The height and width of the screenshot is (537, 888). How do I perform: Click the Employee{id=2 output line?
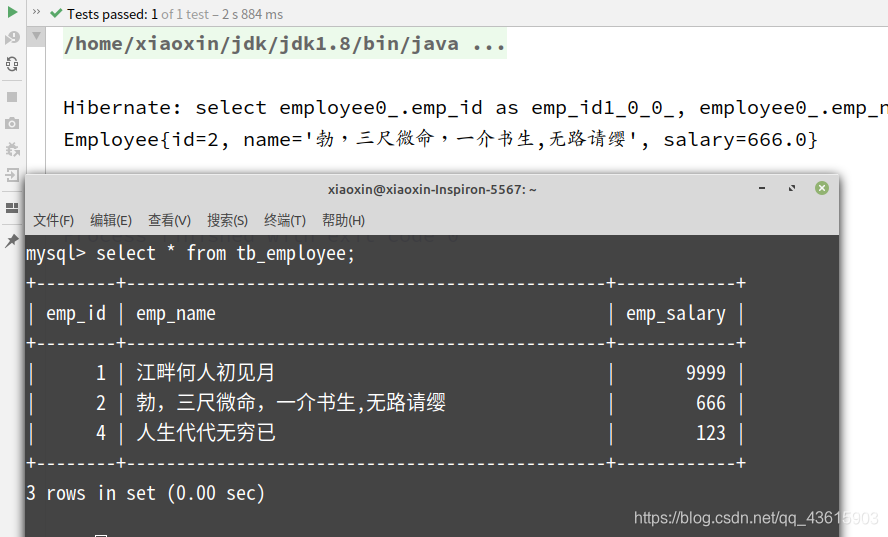[441, 139]
